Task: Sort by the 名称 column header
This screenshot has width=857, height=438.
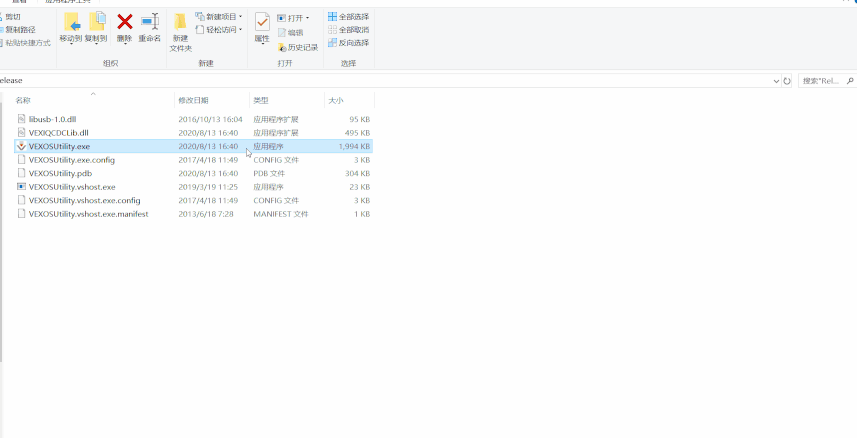Action: (x=93, y=100)
